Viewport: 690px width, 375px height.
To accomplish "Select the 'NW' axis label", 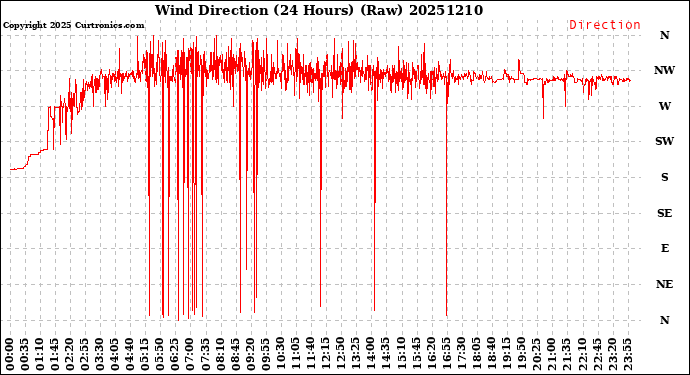I will pos(664,70).
